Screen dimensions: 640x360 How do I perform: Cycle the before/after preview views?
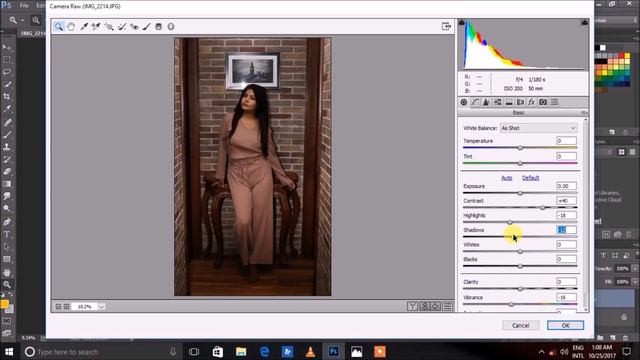click(412, 306)
